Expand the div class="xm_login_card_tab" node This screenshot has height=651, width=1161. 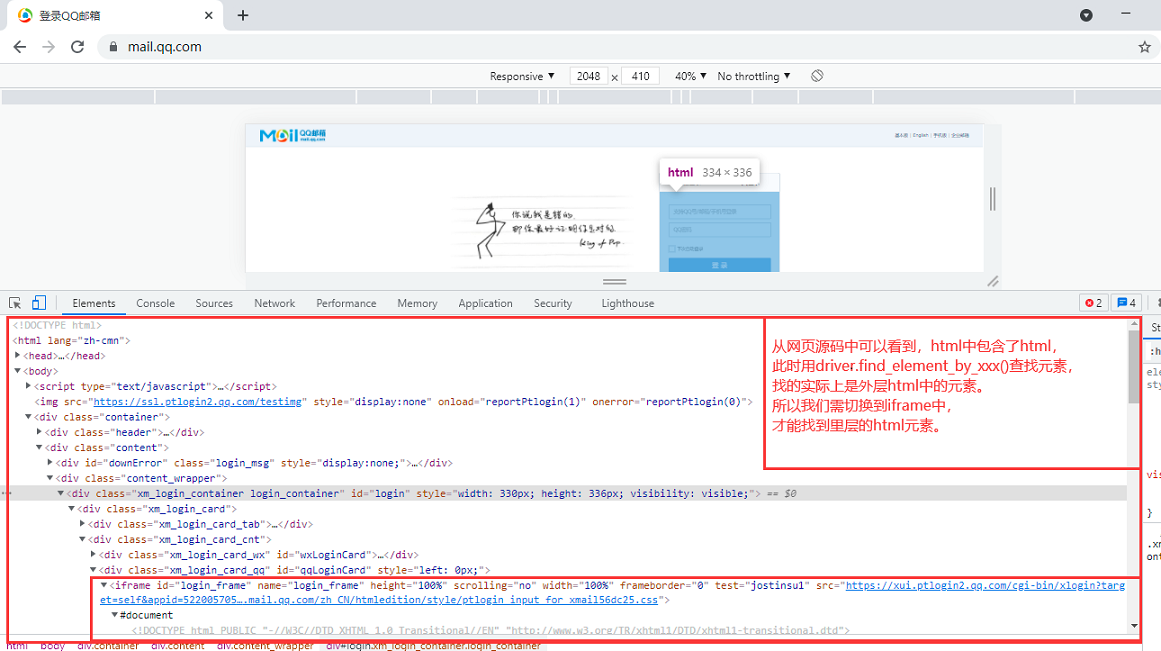point(82,524)
